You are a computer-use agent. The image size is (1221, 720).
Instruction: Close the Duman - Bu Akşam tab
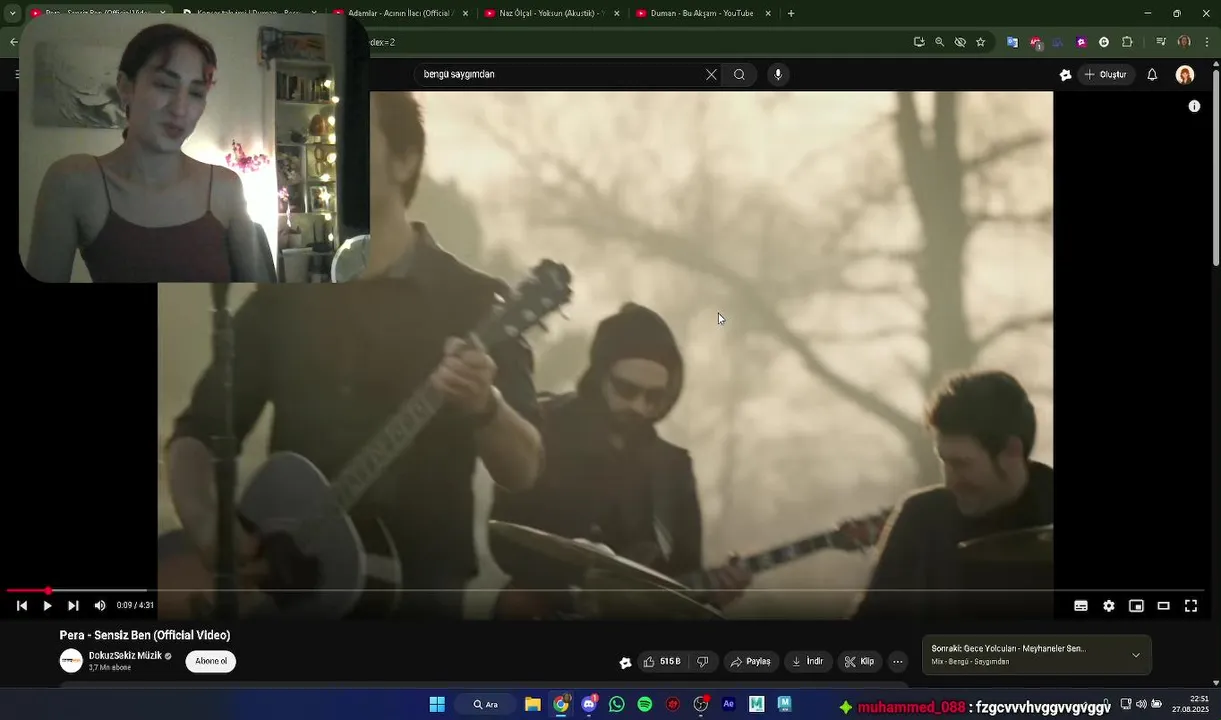tap(768, 13)
